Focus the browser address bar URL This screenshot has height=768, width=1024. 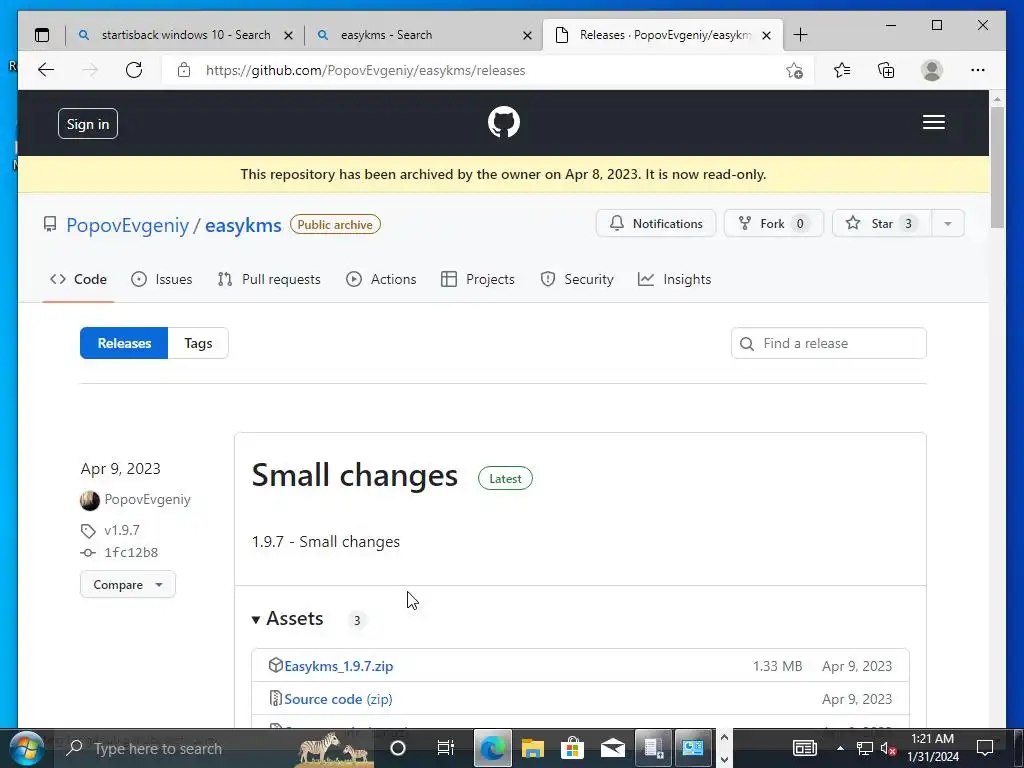pos(366,70)
